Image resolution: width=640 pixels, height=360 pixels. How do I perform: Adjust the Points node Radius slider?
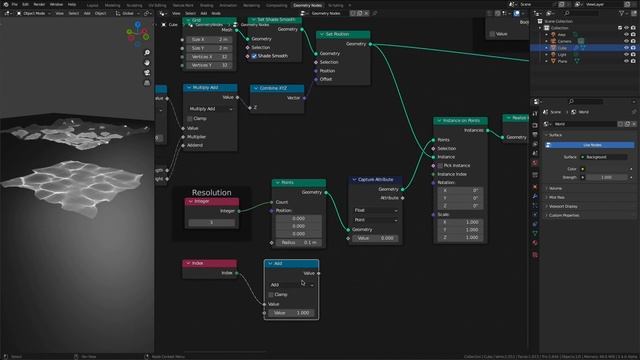click(x=299, y=242)
